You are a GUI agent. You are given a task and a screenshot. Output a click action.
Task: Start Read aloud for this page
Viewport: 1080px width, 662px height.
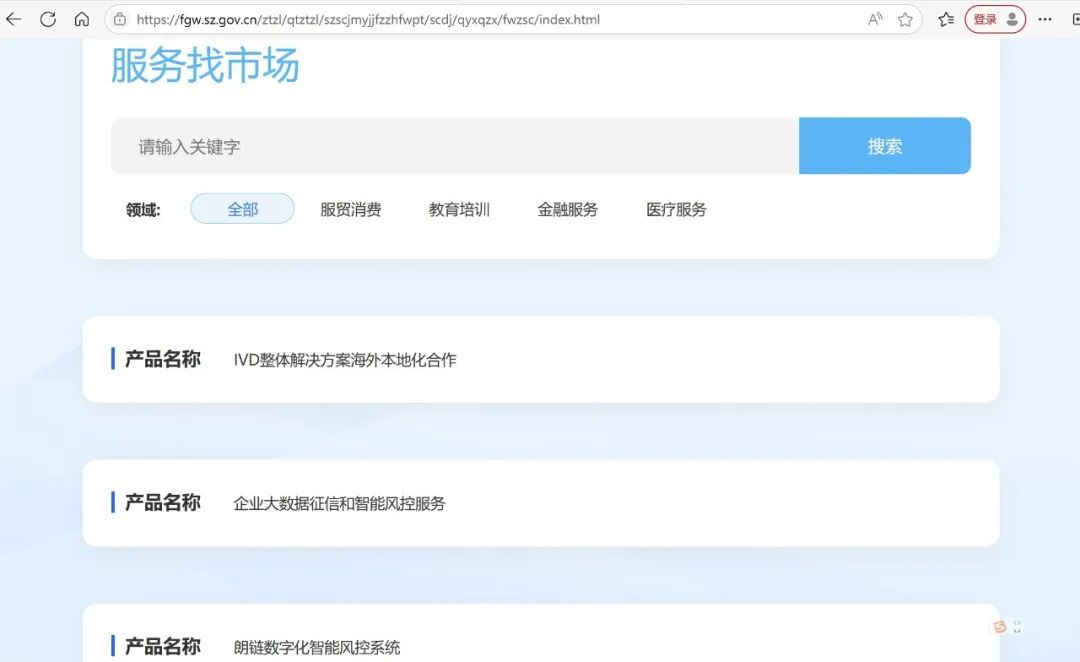(x=873, y=18)
